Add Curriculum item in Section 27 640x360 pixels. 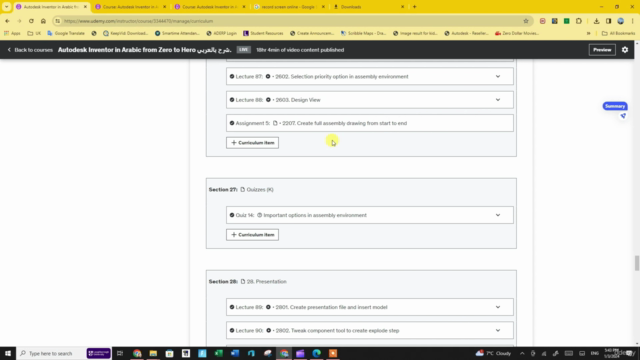pyautogui.click(x=253, y=235)
